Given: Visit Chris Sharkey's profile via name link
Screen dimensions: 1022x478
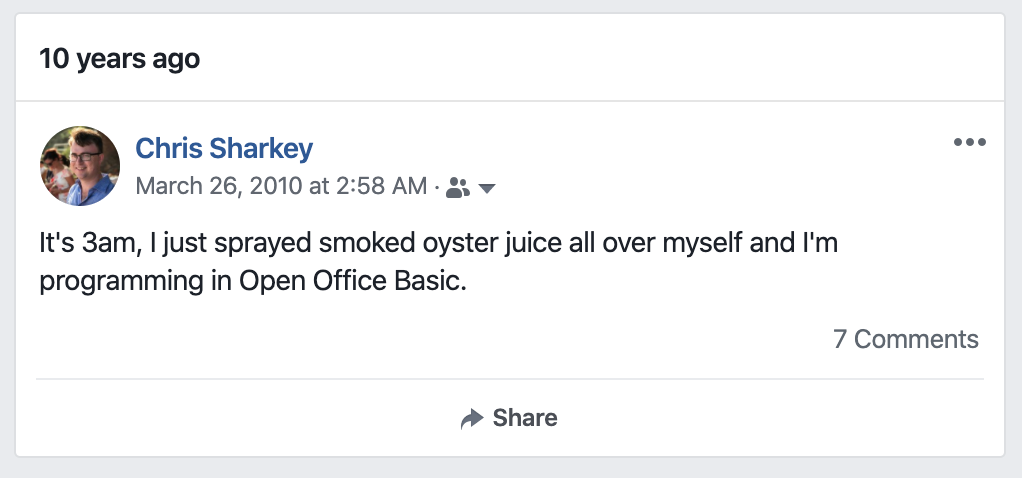Looking at the screenshot, I should click(224, 148).
